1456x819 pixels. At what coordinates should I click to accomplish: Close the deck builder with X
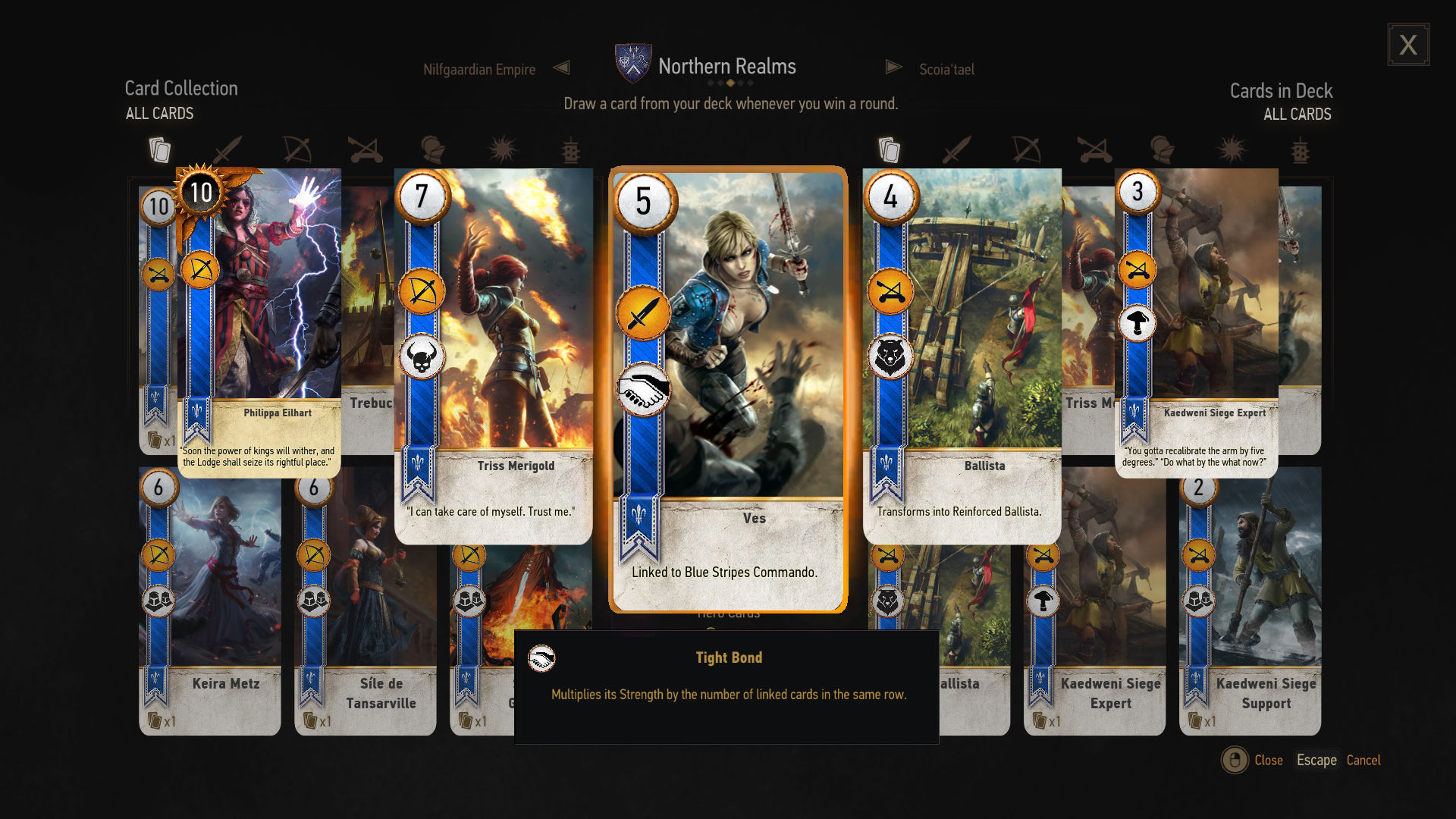(1408, 45)
